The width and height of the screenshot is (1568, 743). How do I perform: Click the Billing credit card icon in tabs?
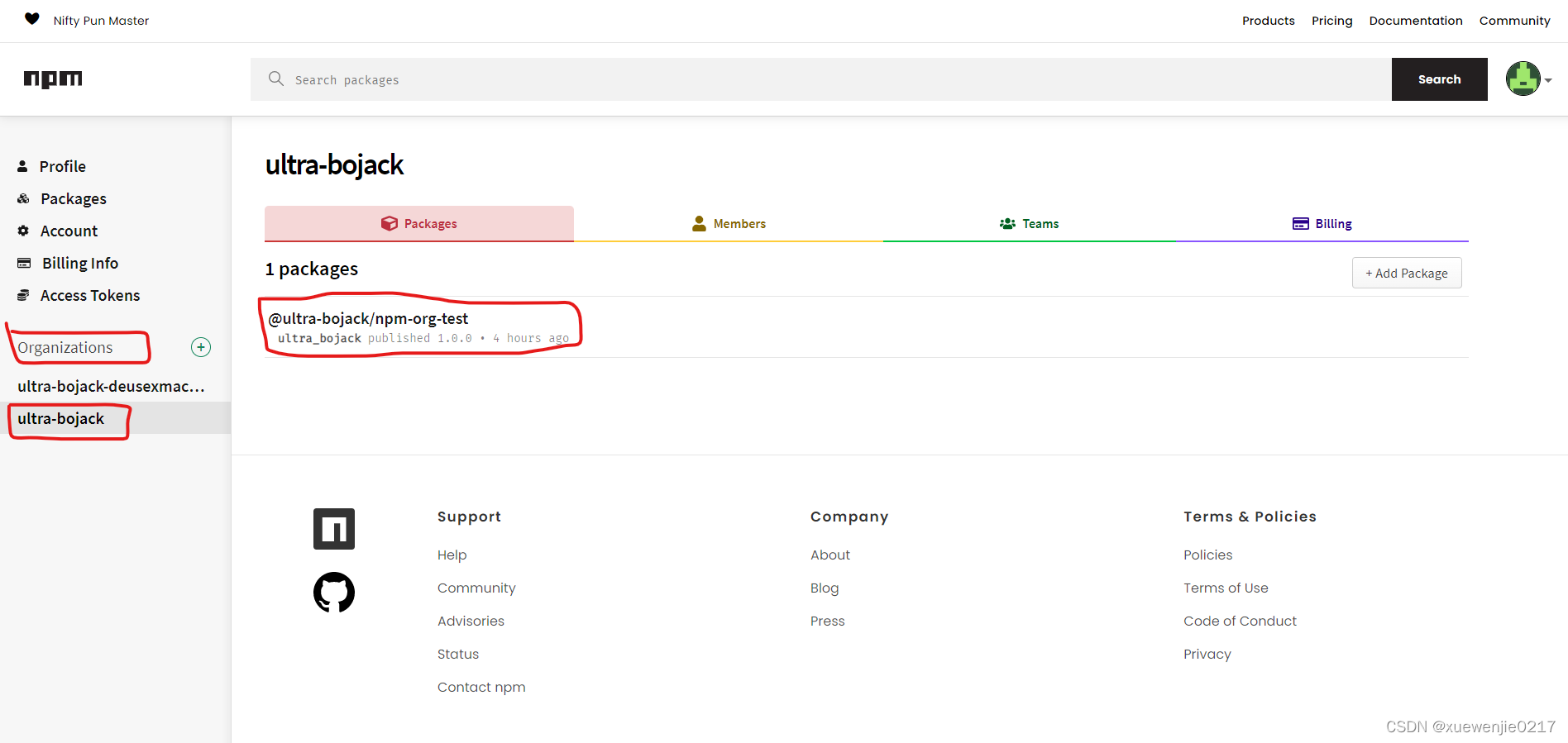tap(1301, 223)
